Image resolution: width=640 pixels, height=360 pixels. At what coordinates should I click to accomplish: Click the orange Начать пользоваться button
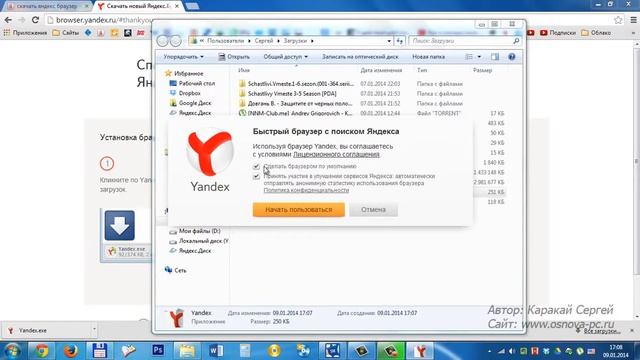tap(298, 209)
